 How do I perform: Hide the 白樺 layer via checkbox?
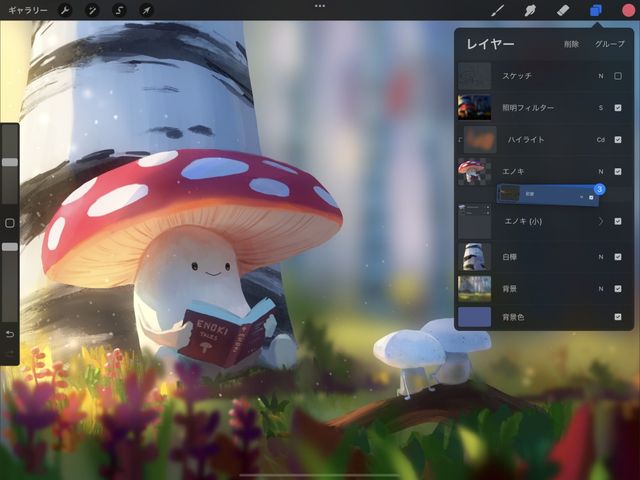tap(618, 257)
